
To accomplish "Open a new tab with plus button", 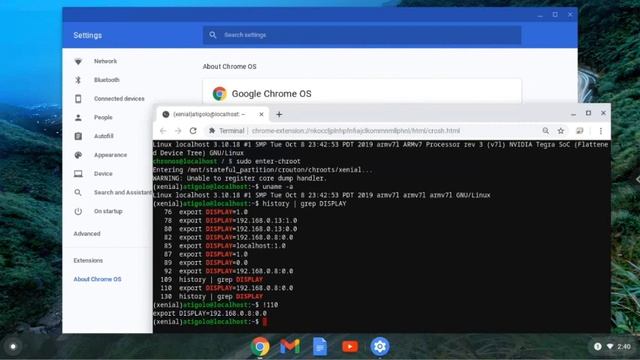I will click(279, 115).
